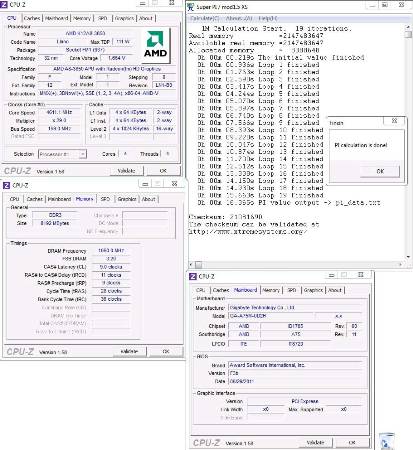Click the 'PI calculation is done!' message text
The image size is (413, 450).
[x=361, y=145]
